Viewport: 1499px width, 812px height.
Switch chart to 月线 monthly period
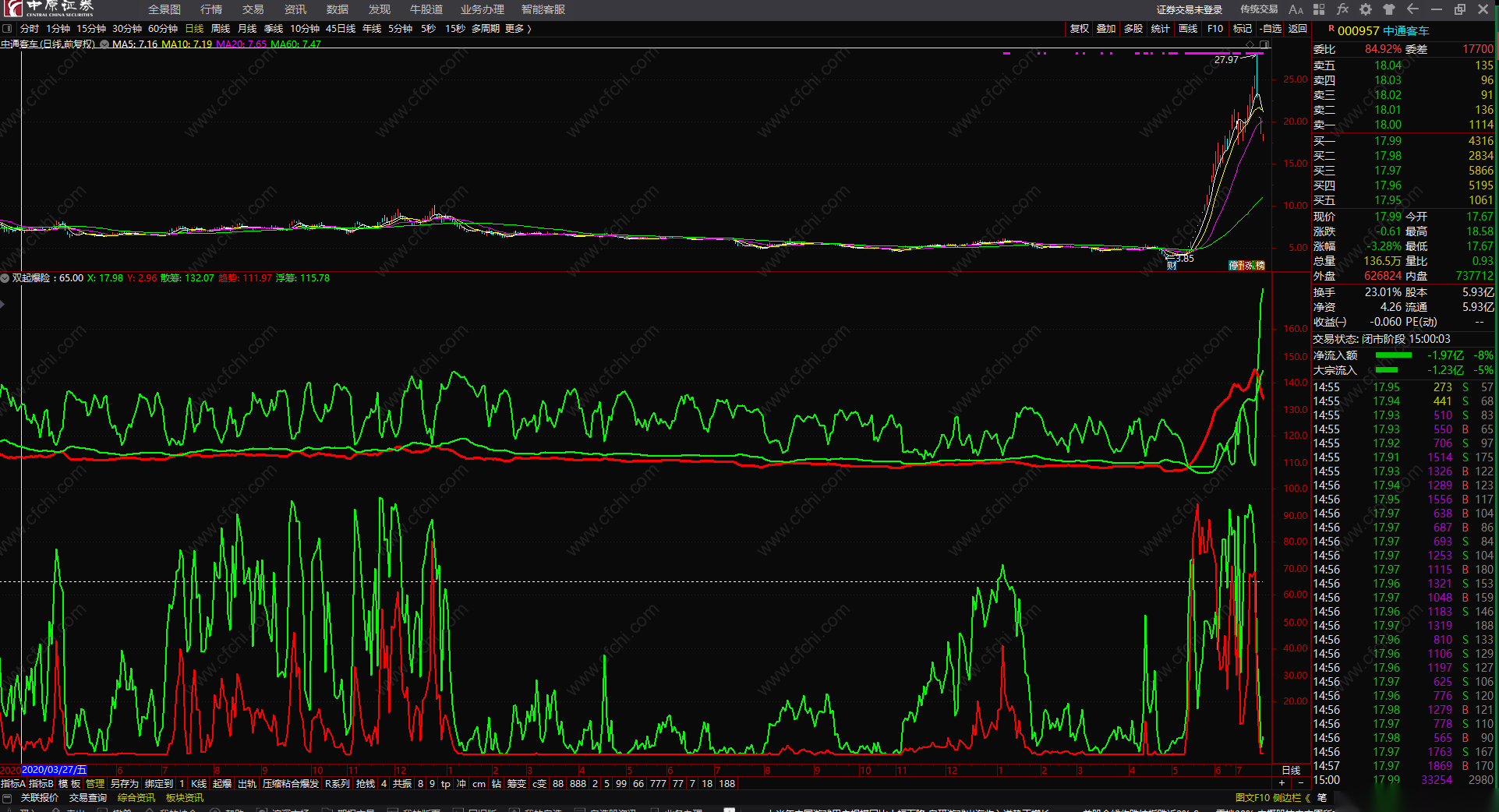click(x=247, y=29)
